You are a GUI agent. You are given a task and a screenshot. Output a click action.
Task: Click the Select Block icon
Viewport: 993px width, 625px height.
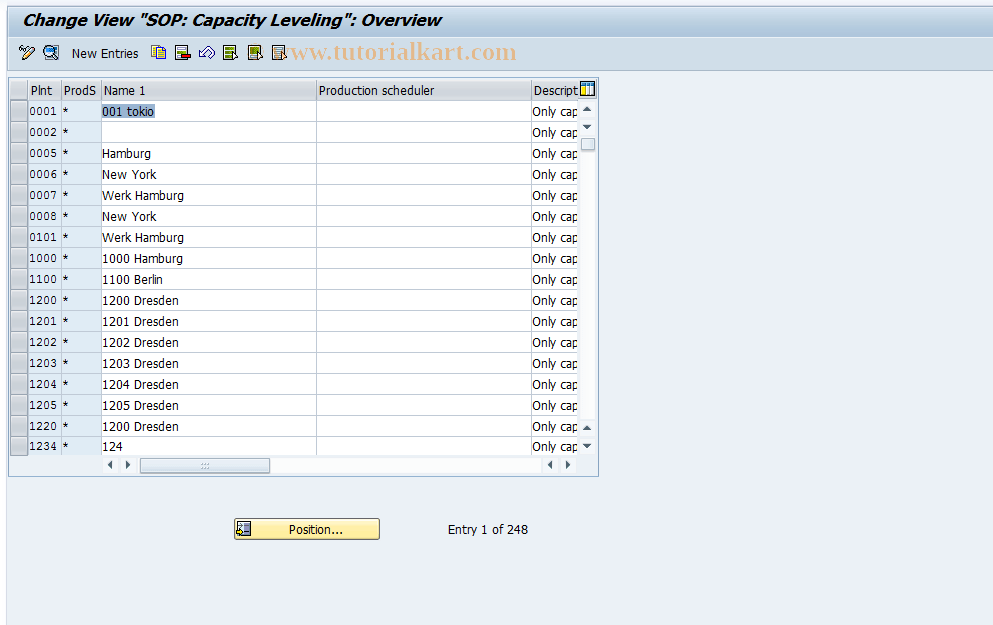click(x=254, y=53)
